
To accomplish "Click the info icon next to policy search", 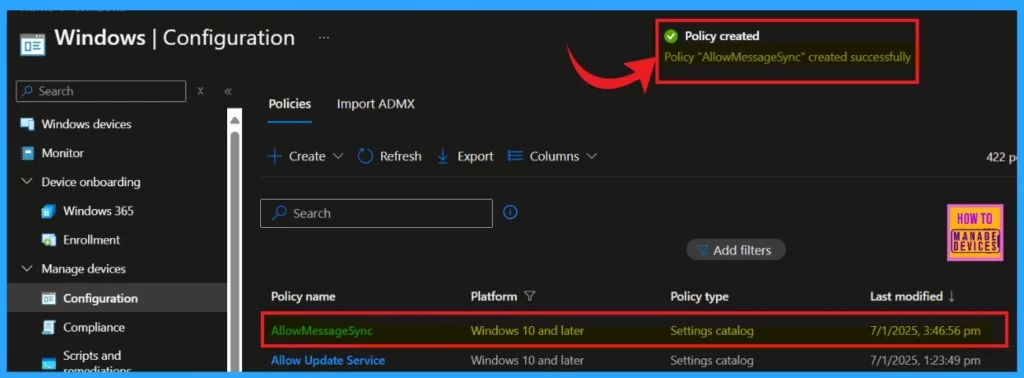I will point(511,213).
